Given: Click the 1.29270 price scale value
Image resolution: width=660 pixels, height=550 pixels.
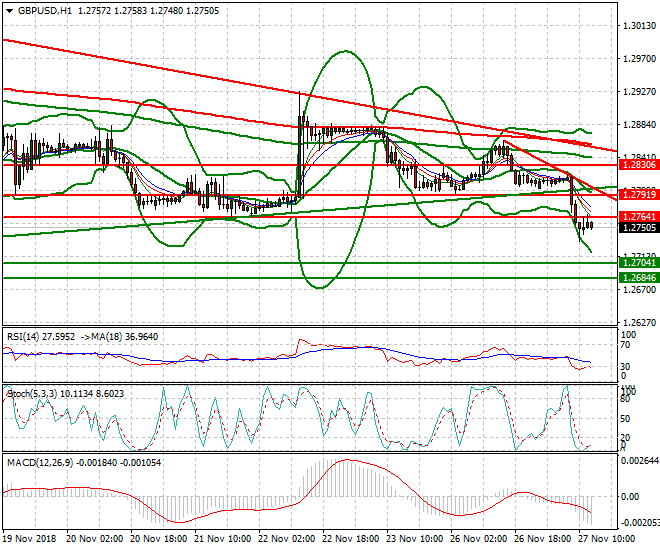Looking at the screenshot, I should coord(639,92).
